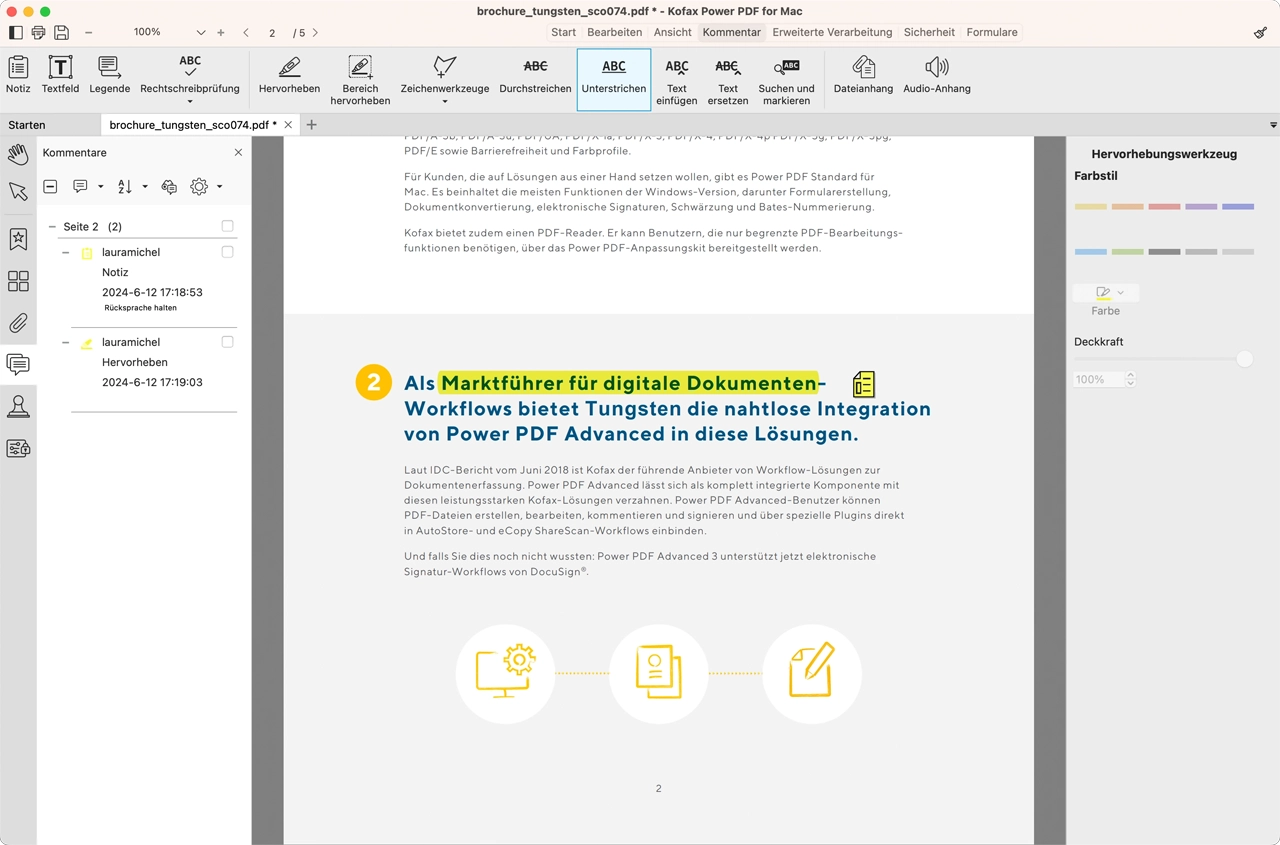Activate the Hervorheben highlighter tool

[289, 75]
